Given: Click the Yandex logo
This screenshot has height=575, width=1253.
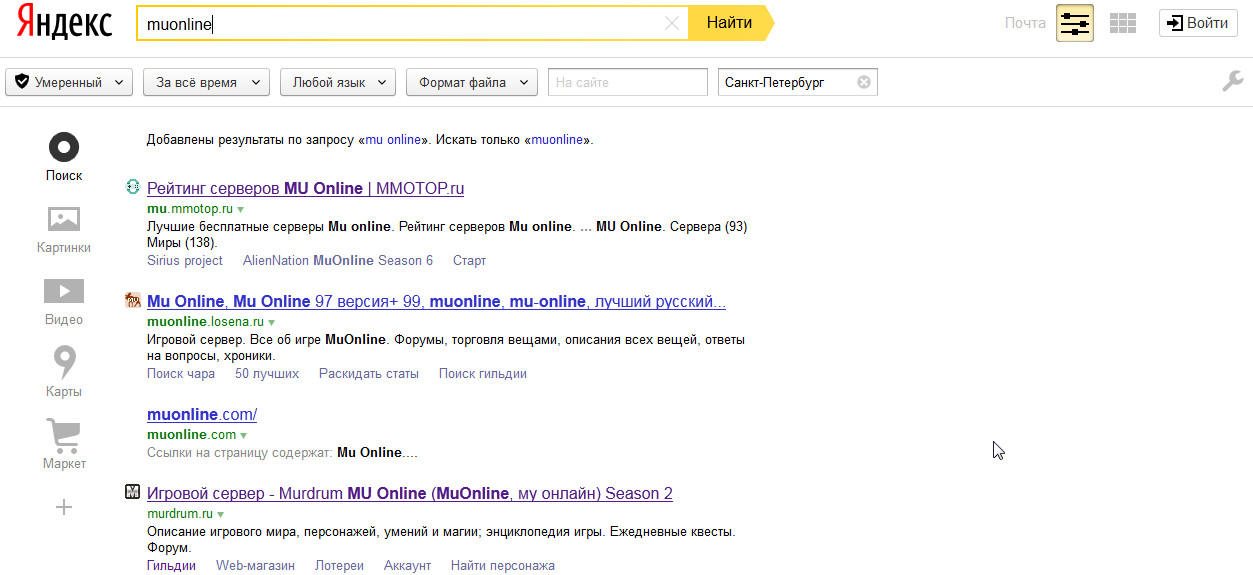Looking at the screenshot, I should (63, 24).
